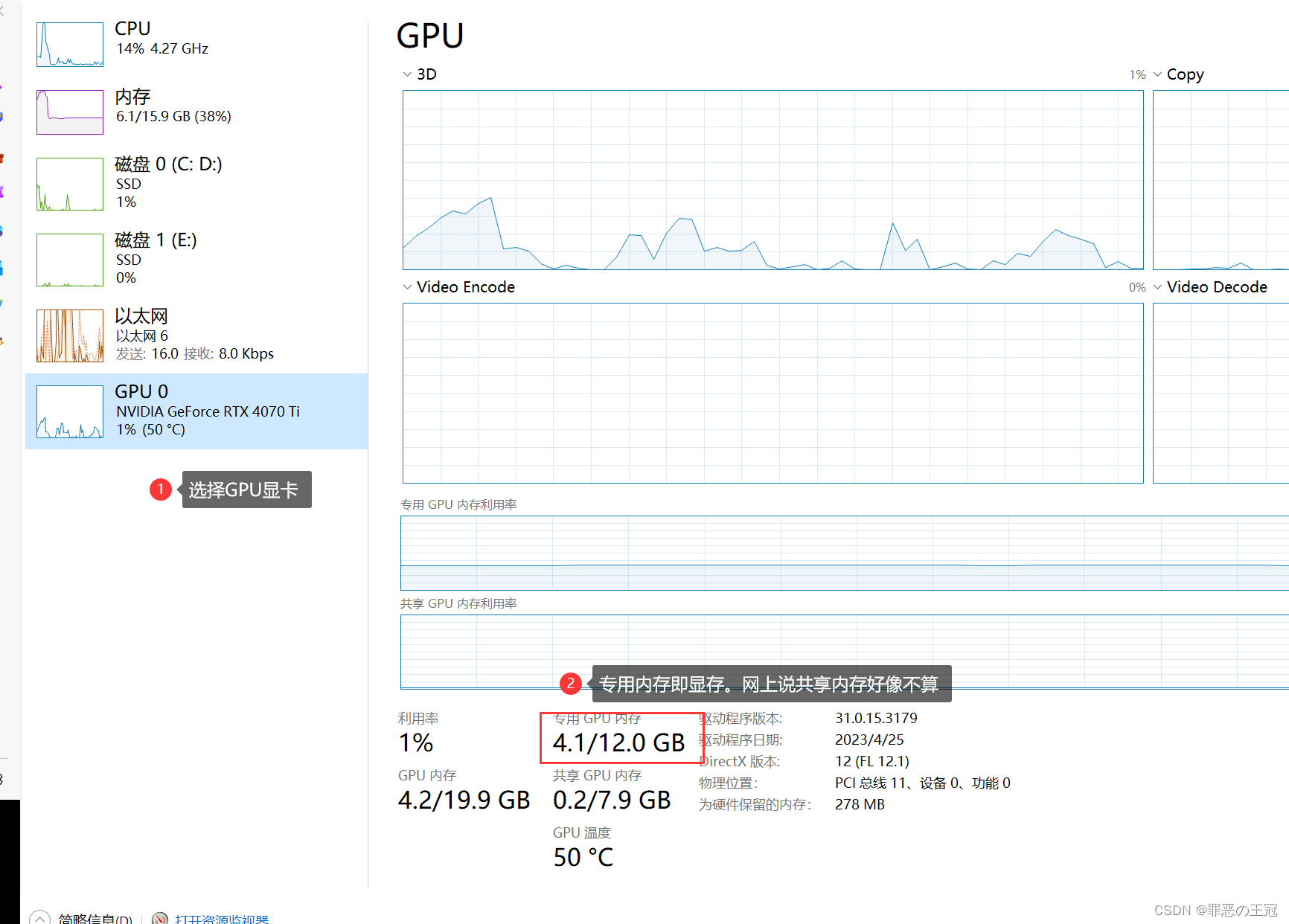This screenshot has height=924, width=1289.
Task: Click the reserved memory value 278 MB
Action: coord(860,804)
